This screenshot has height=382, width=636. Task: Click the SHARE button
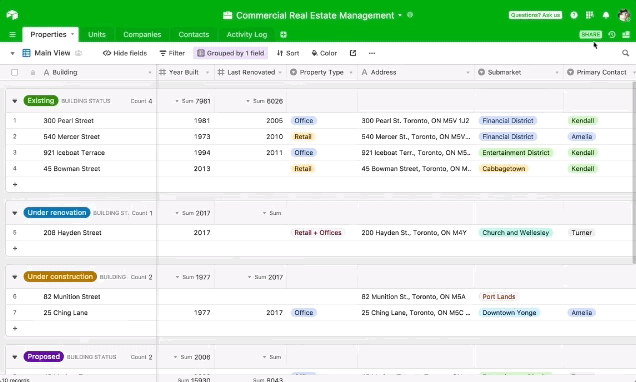coord(591,34)
